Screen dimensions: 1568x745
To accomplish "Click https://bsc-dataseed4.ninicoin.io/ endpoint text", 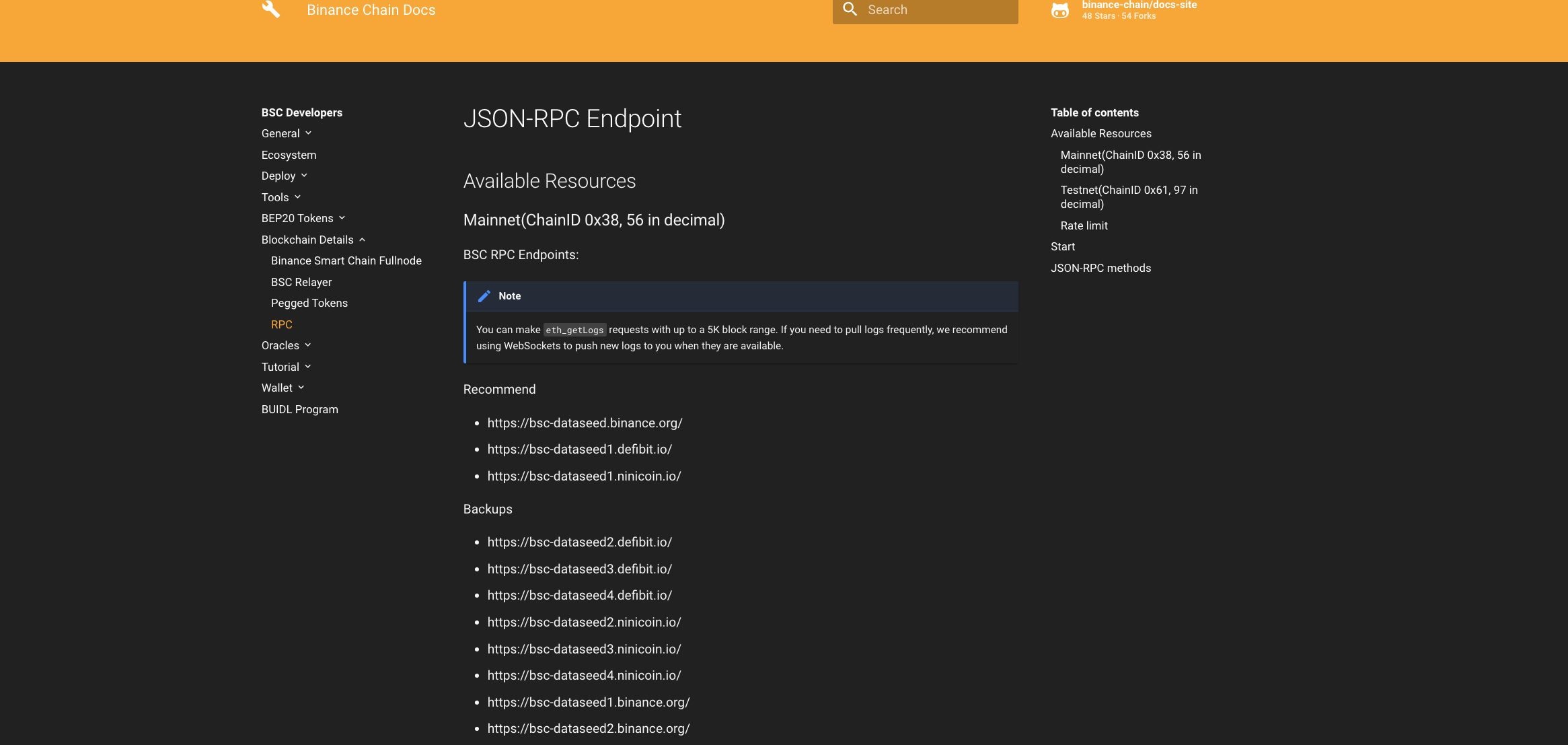I will (585, 675).
